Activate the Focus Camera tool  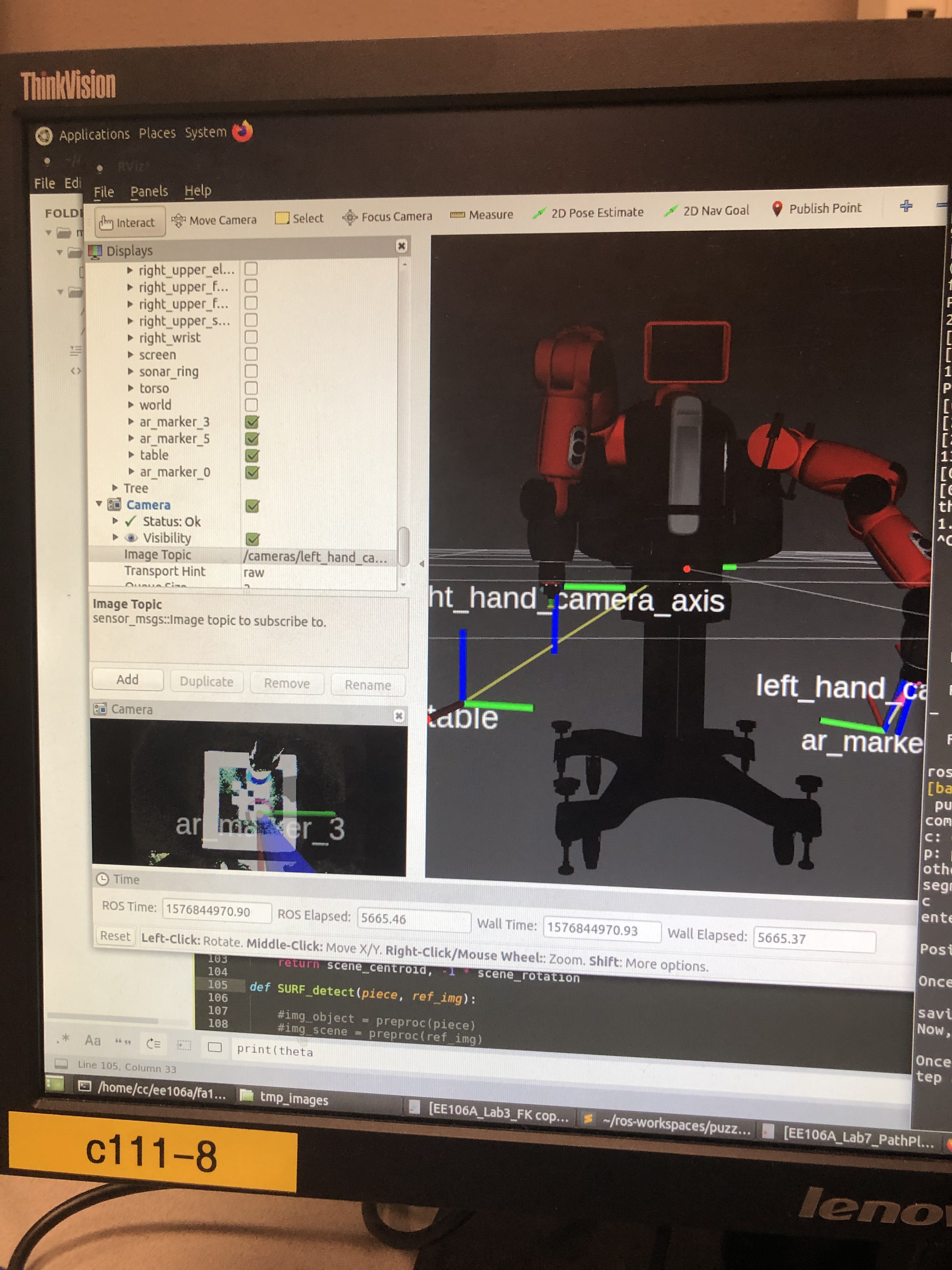pos(387,217)
